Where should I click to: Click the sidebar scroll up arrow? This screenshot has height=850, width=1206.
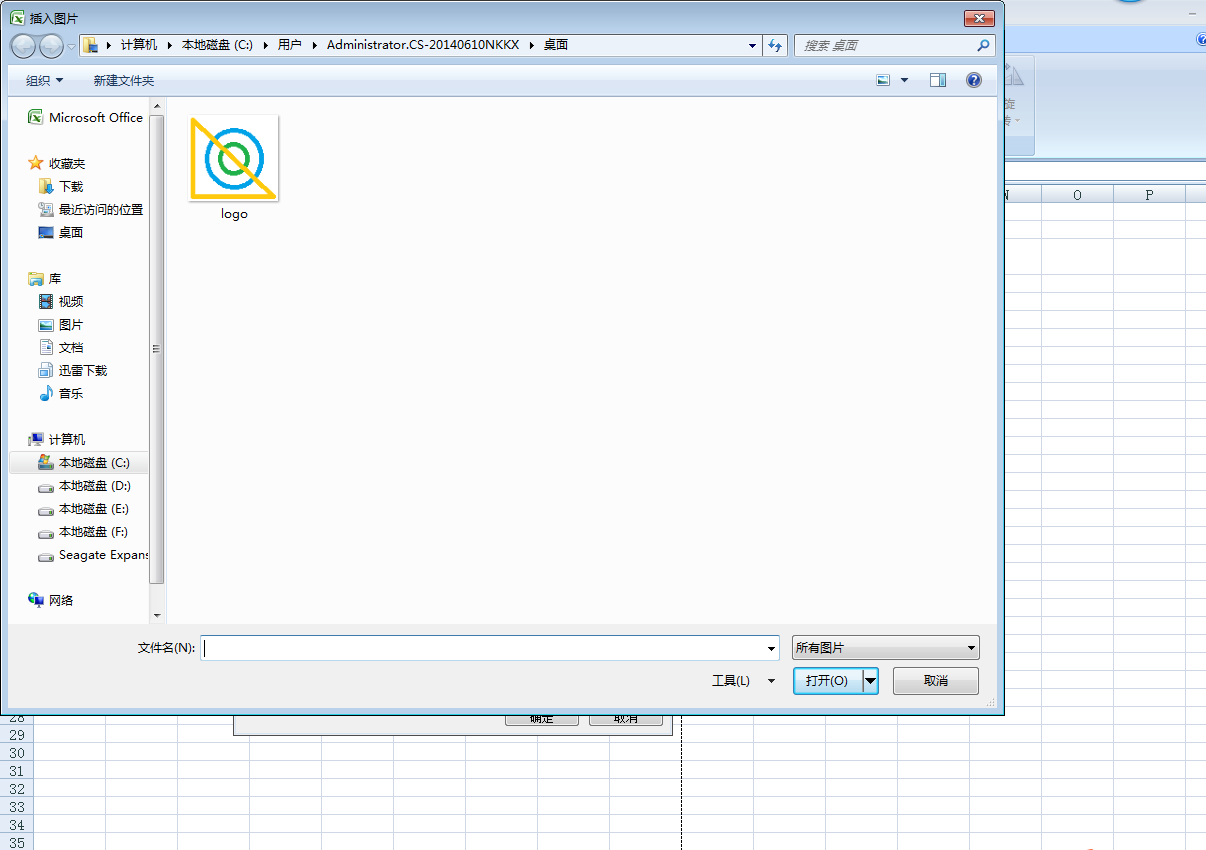coord(157,104)
